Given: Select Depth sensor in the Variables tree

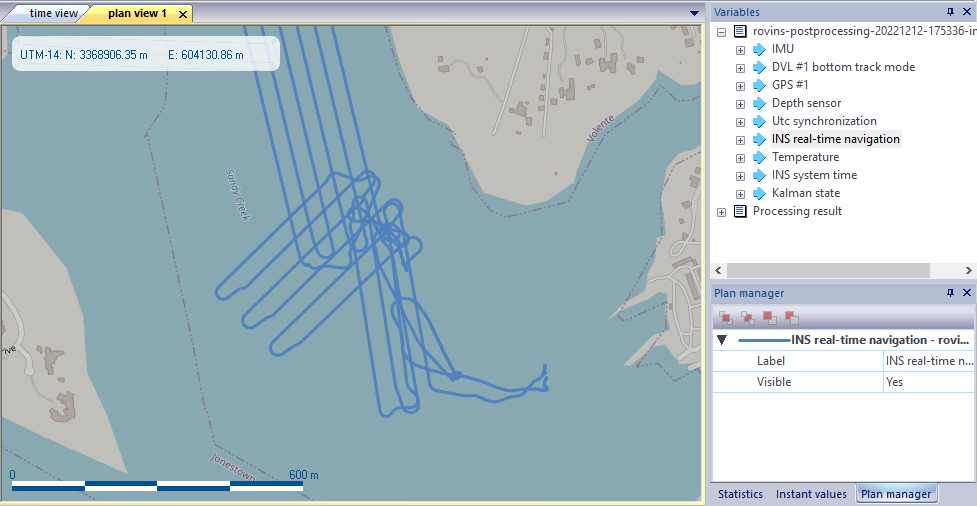Looking at the screenshot, I should pyautogui.click(x=806, y=103).
